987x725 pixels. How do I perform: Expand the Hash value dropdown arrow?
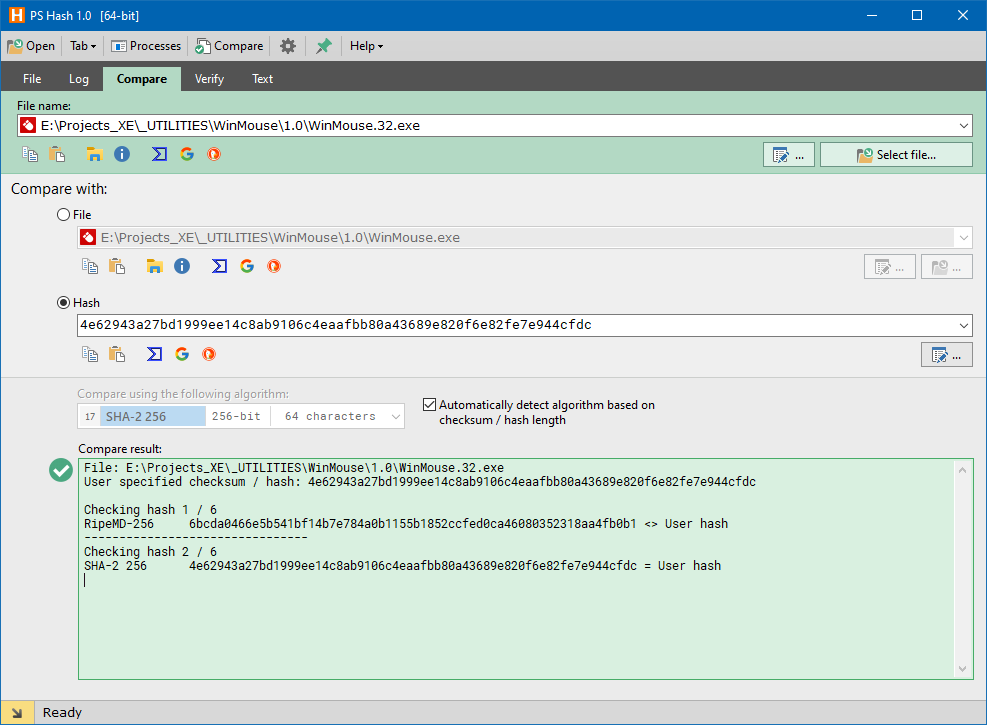coord(963,326)
